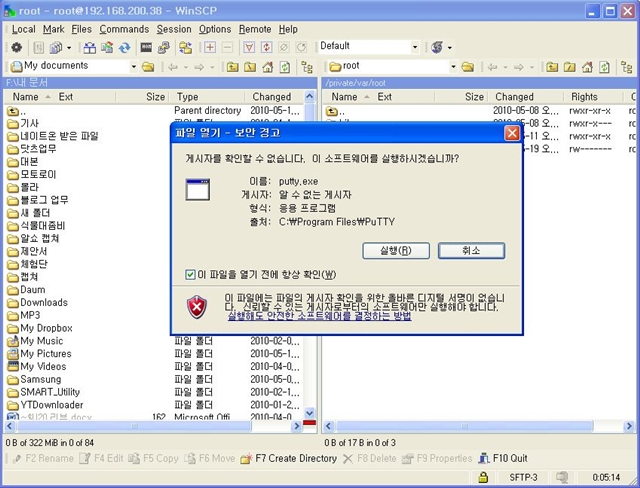Click the invert selection toolbar icon
Viewport: 640px width, 488px height.
click(267, 47)
